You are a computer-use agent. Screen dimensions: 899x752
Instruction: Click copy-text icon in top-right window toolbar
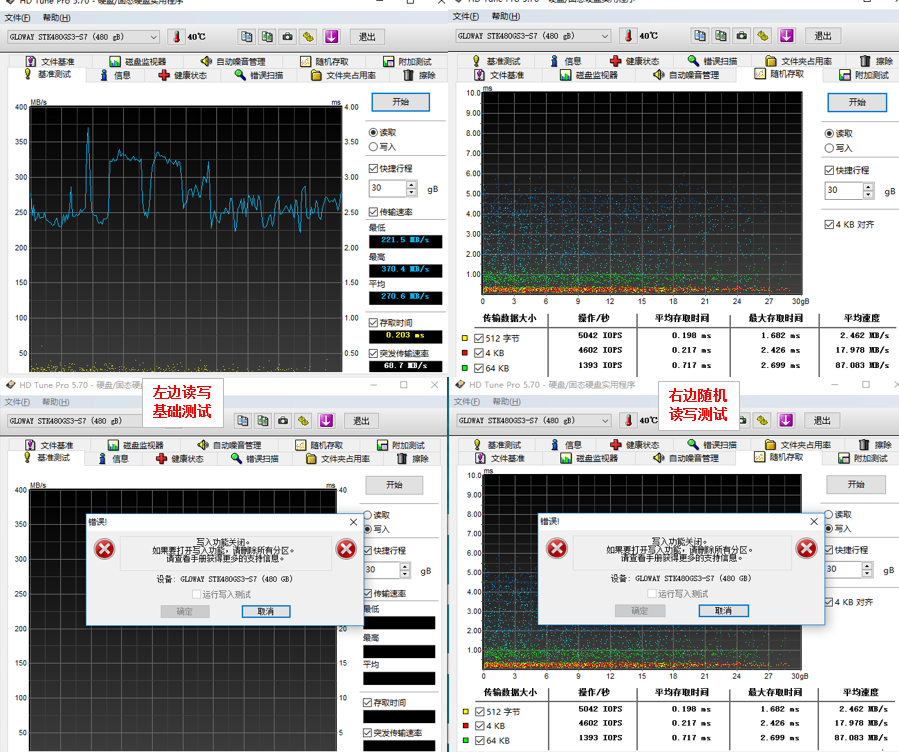click(700, 36)
